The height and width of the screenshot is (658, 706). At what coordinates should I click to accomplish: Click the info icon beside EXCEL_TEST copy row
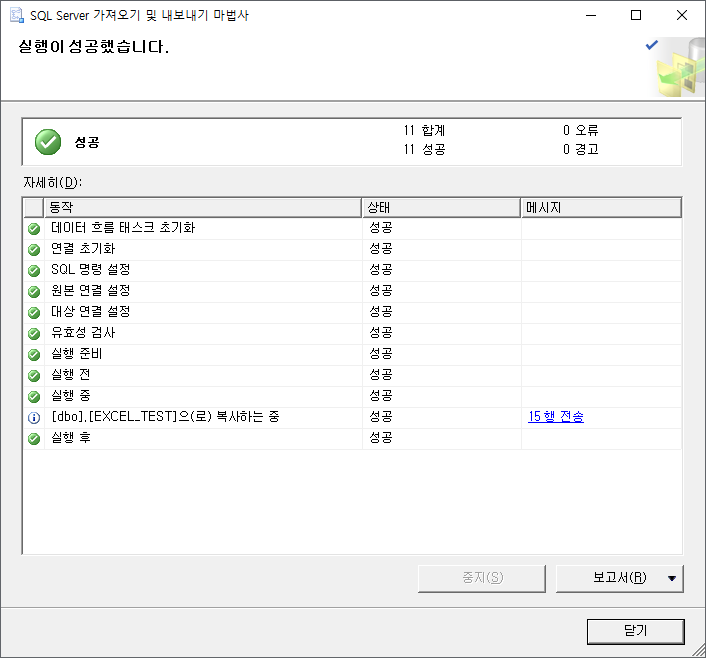[x=34, y=417]
